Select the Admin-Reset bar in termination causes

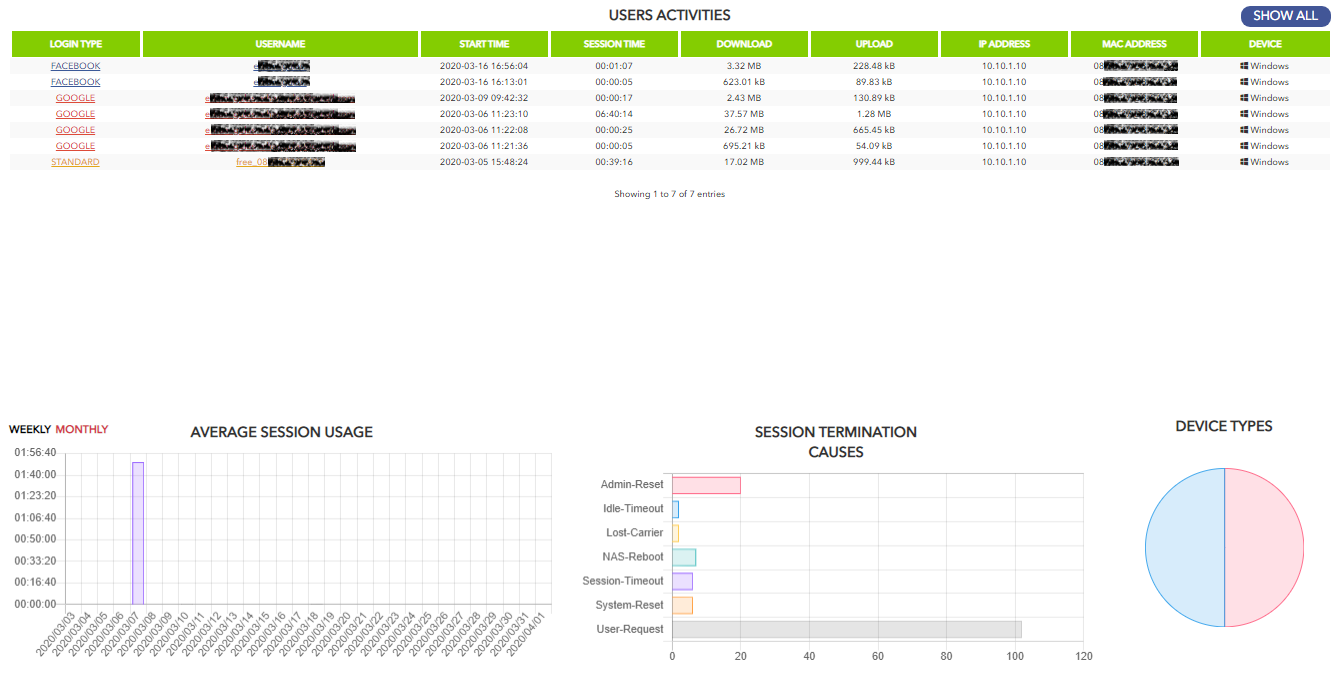pos(705,484)
